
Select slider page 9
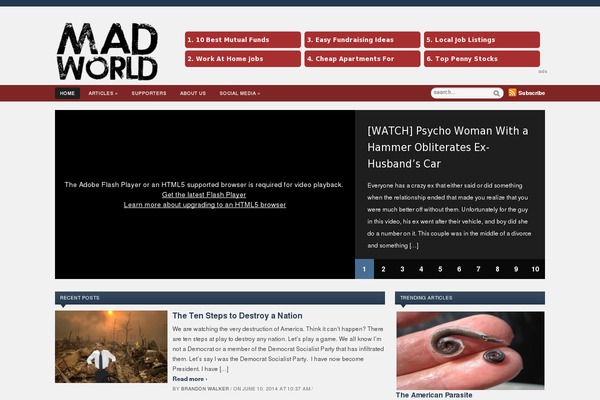tap(516, 269)
